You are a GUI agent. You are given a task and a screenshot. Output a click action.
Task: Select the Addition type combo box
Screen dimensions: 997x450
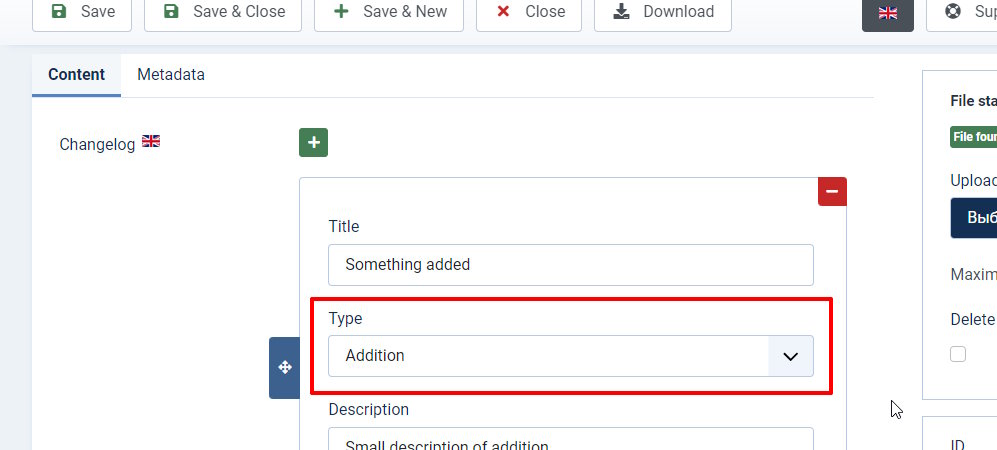click(x=548, y=356)
